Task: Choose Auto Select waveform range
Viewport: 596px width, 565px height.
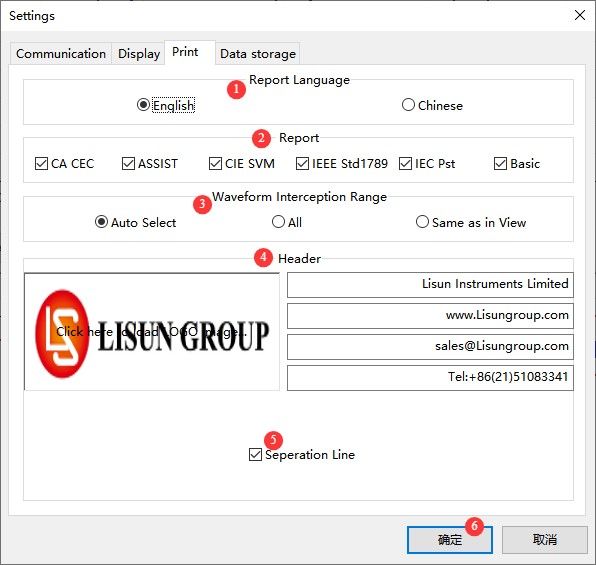Action: coord(135,222)
